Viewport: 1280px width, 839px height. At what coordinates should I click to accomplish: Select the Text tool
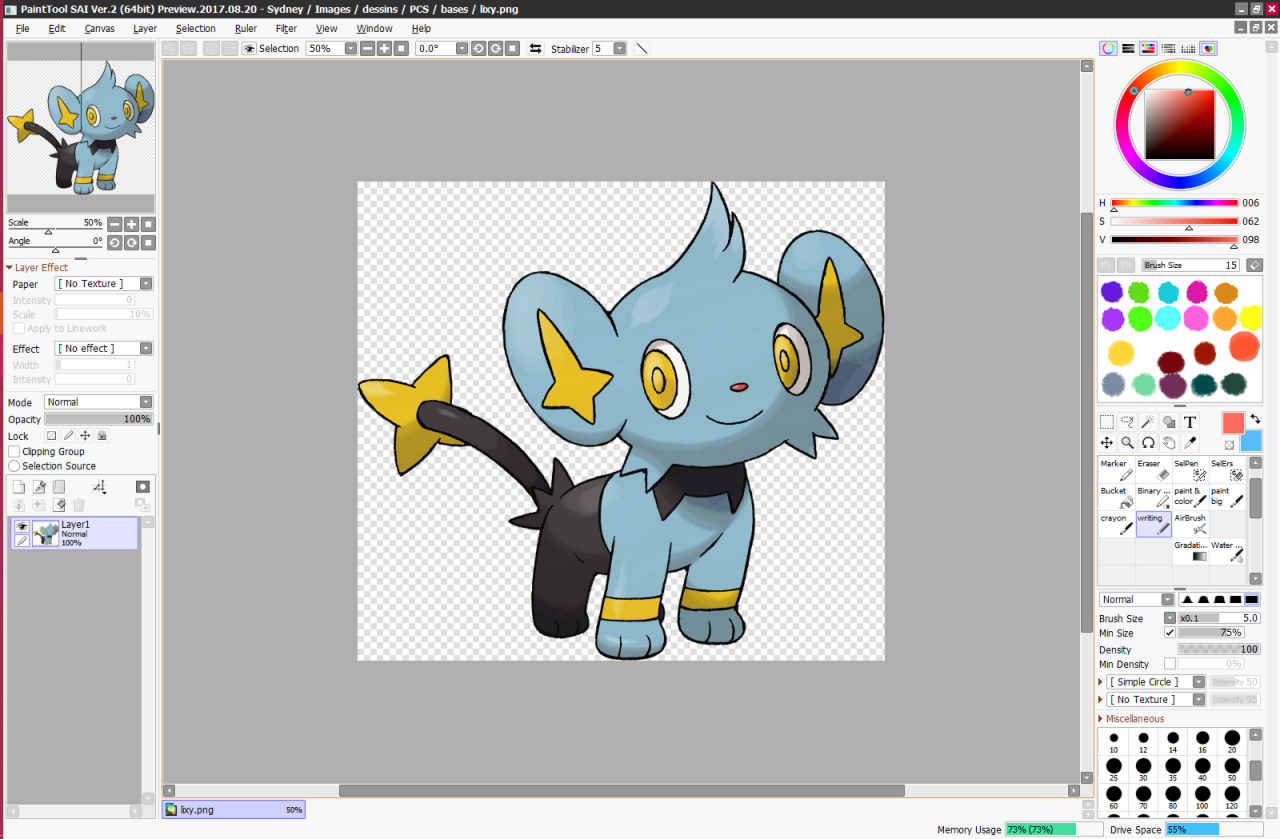[x=1190, y=422]
